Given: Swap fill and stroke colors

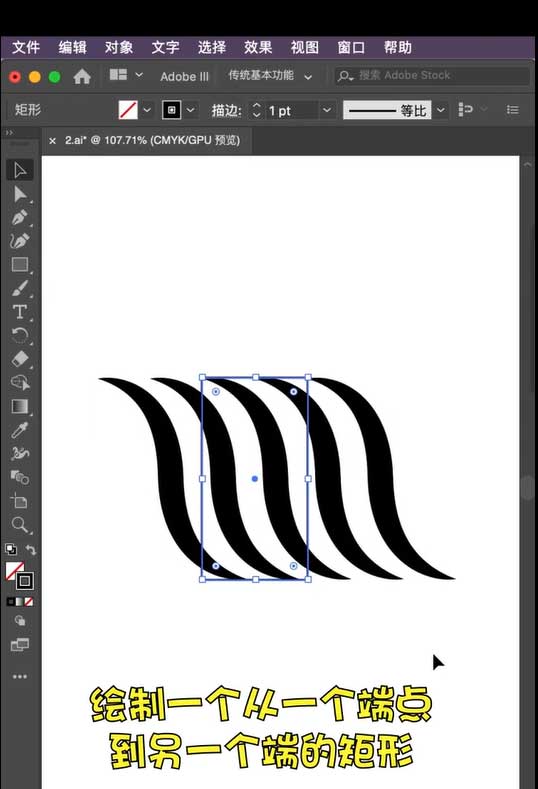Looking at the screenshot, I should 31,549.
